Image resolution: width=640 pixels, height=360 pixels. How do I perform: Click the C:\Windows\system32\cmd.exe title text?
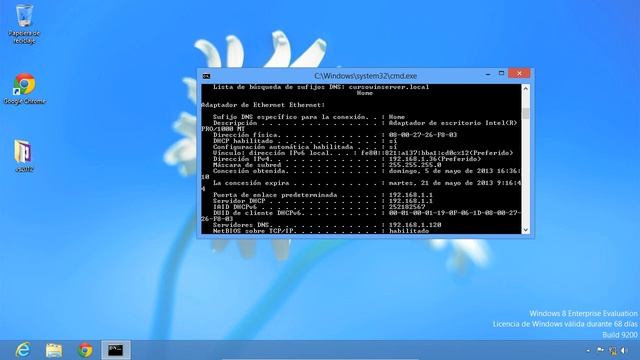click(x=365, y=76)
